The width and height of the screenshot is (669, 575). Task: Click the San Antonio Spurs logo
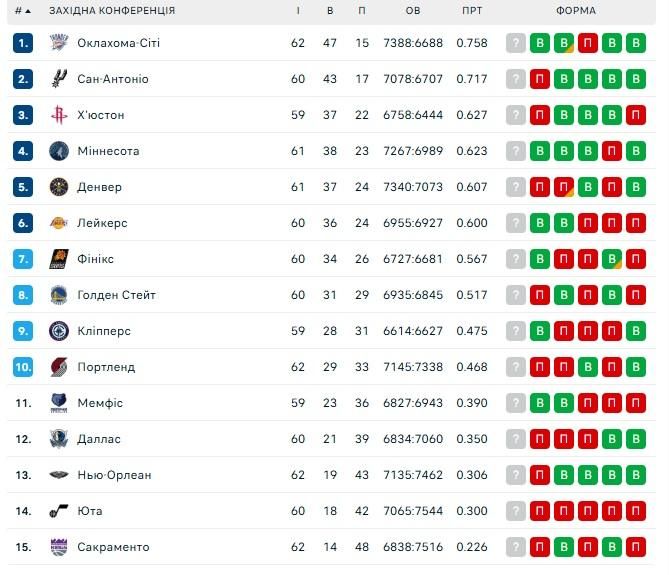coord(57,79)
